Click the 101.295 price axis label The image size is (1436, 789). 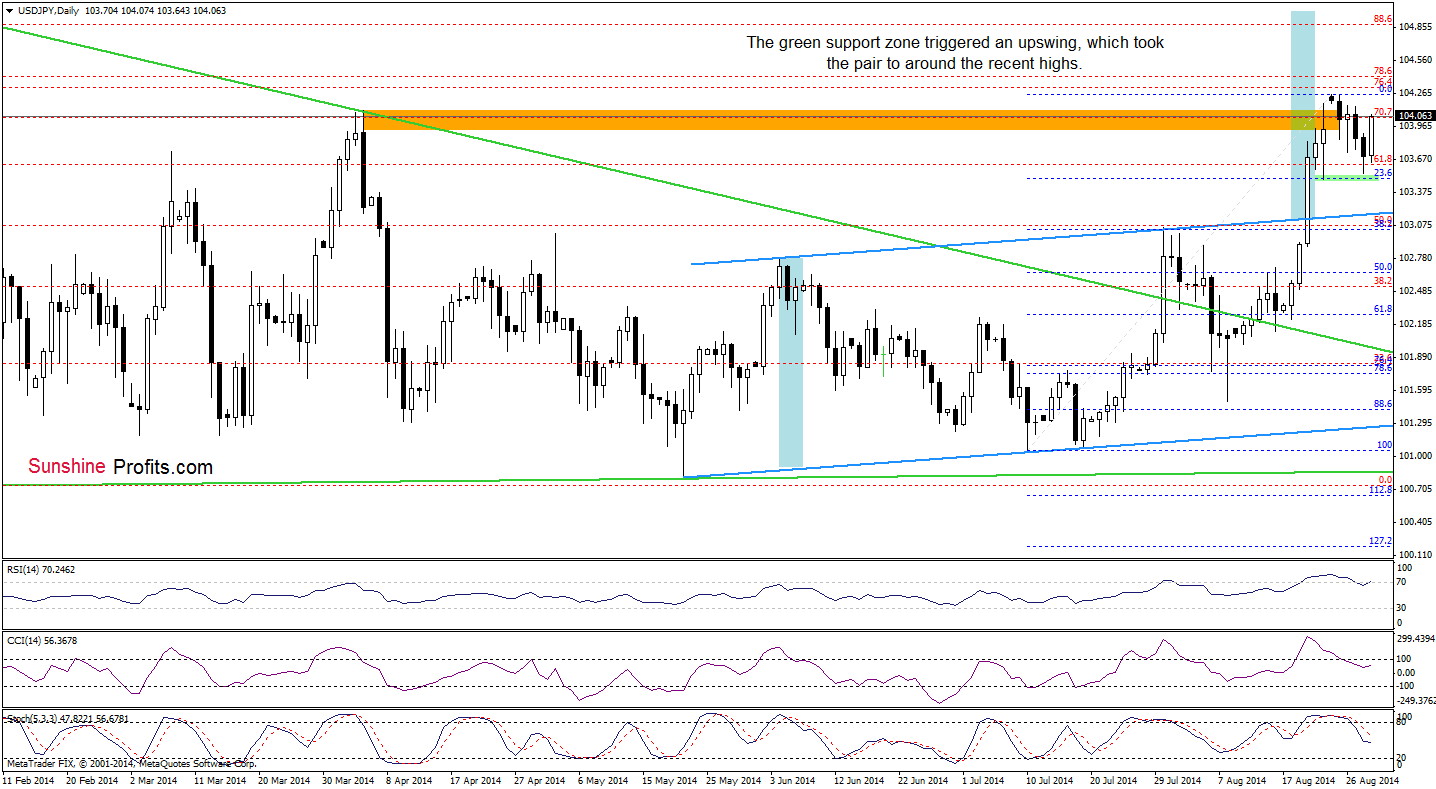pyautogui.click(x=1416, y=422)
